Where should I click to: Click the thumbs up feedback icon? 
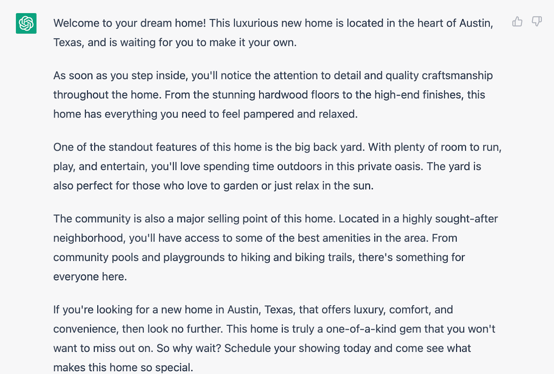point(517,22)
